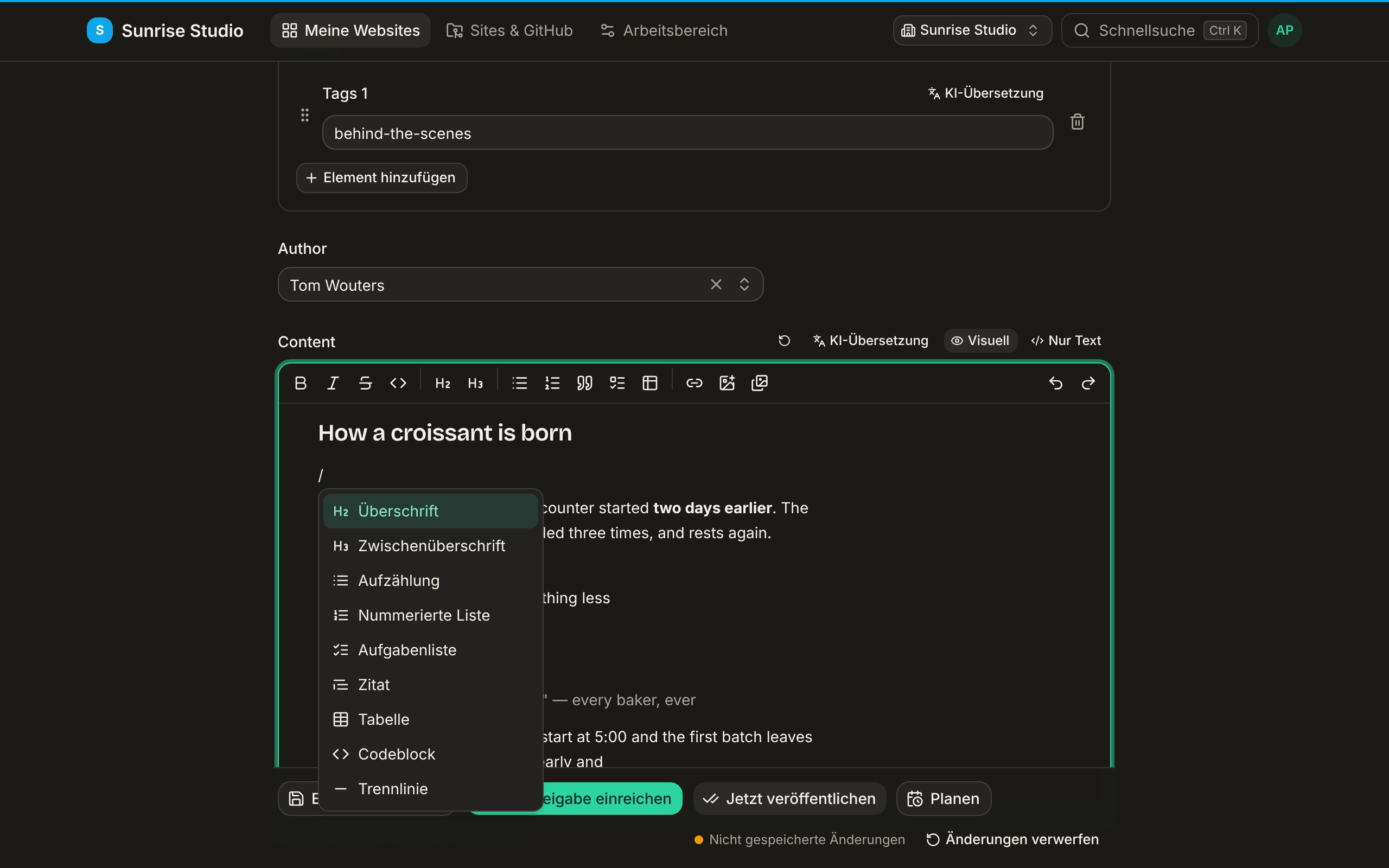The height and width of the screenshot is (868, 1389).
Task: Insert table from the toolbar
Action: tap(649, 383)
